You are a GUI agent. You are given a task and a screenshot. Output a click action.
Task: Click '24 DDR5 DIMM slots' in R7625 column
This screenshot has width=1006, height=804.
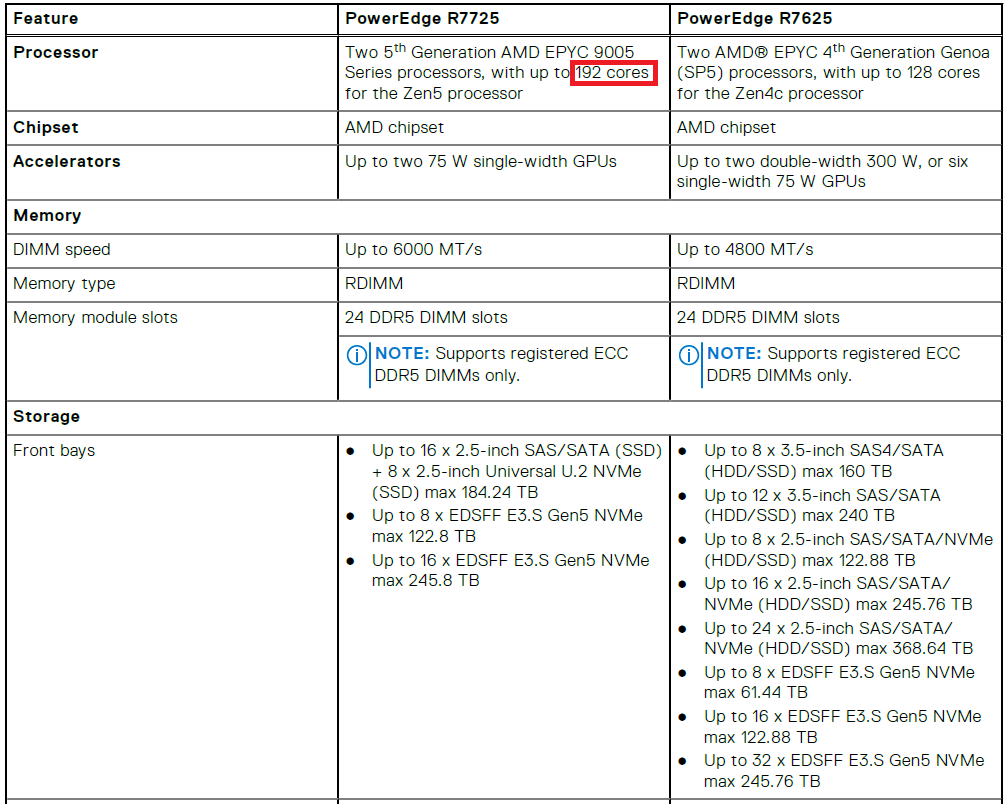(758, 318)
